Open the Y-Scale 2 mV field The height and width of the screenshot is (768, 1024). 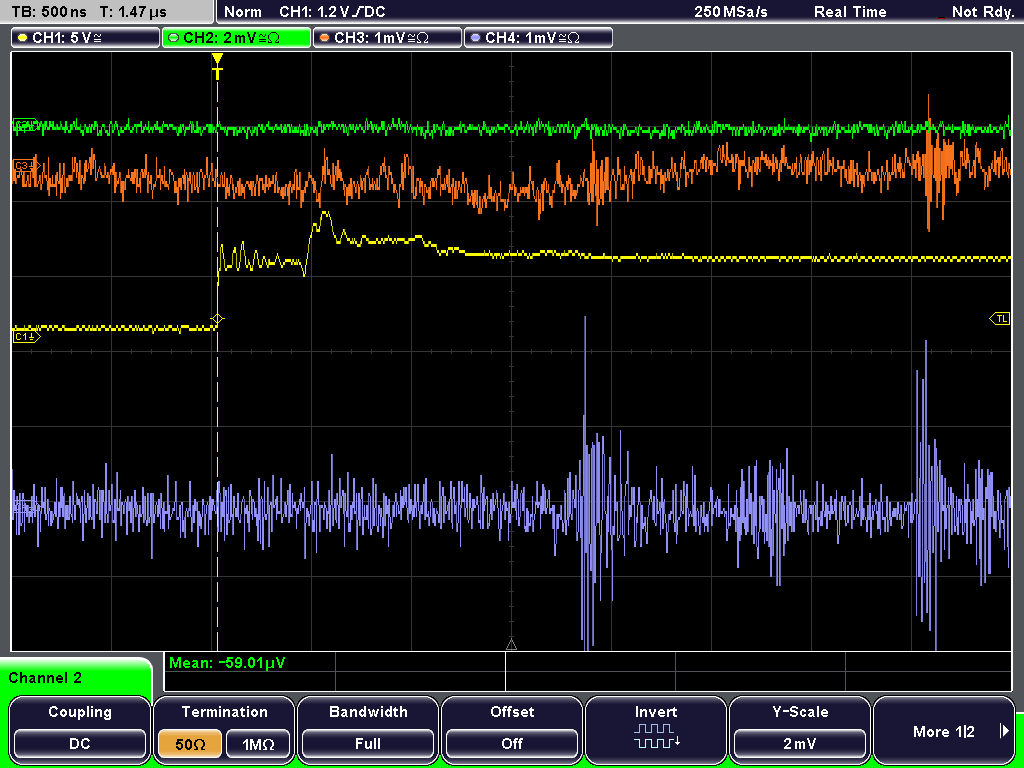[x=800, y=728]
